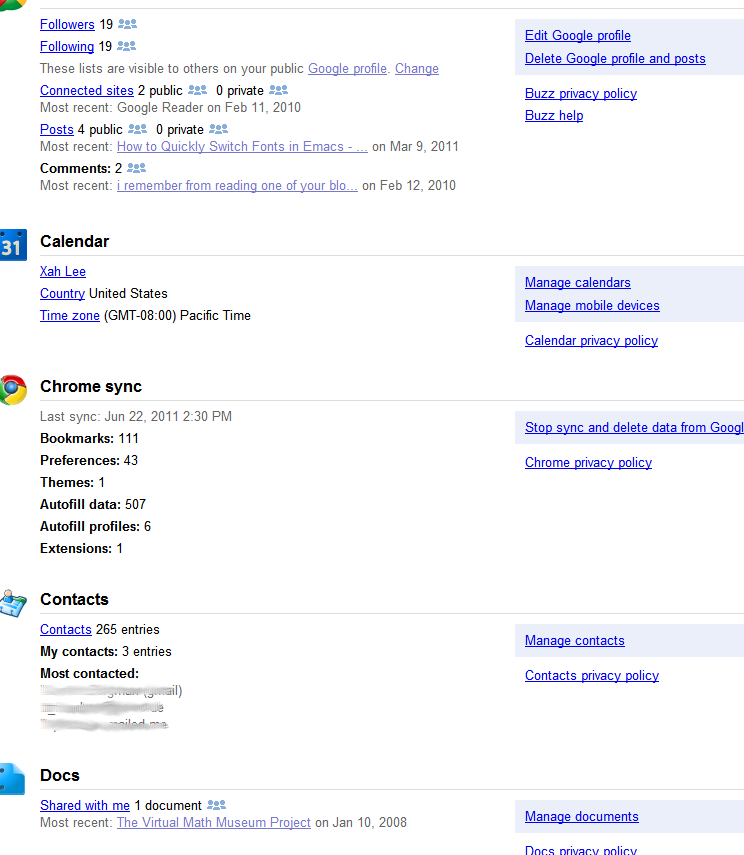Open Connected sites link

[87, 91]
